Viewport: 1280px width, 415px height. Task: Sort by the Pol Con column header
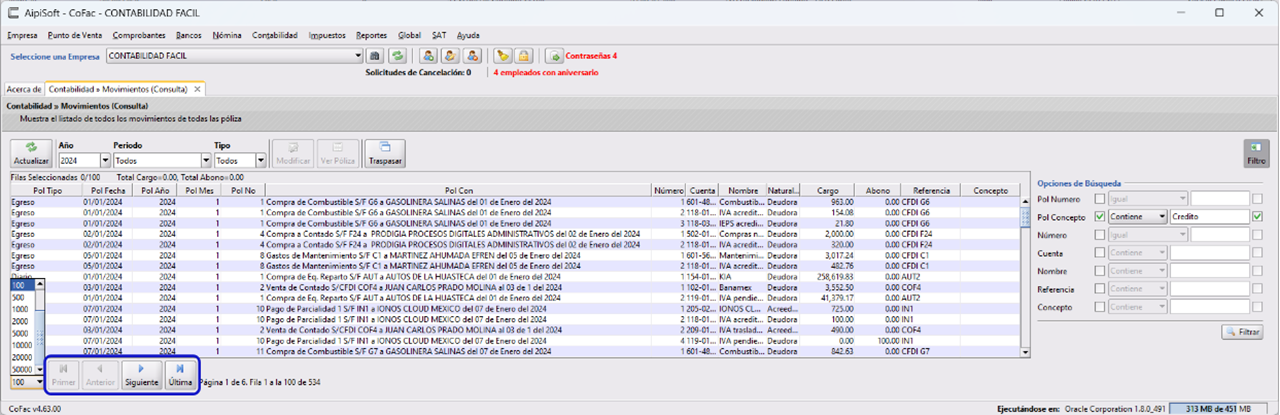[460, 189]
